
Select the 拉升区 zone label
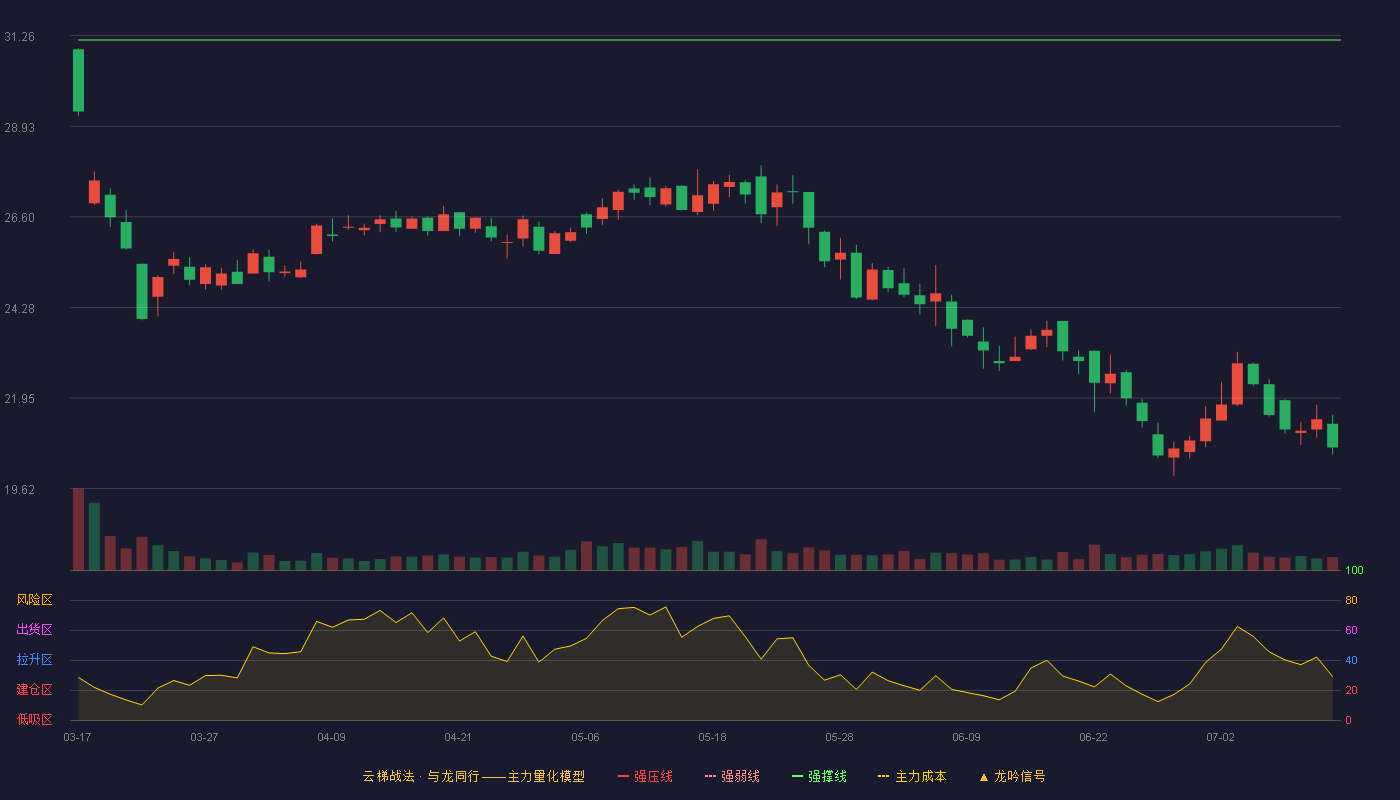pyautogui.click(x=34, y=660)
